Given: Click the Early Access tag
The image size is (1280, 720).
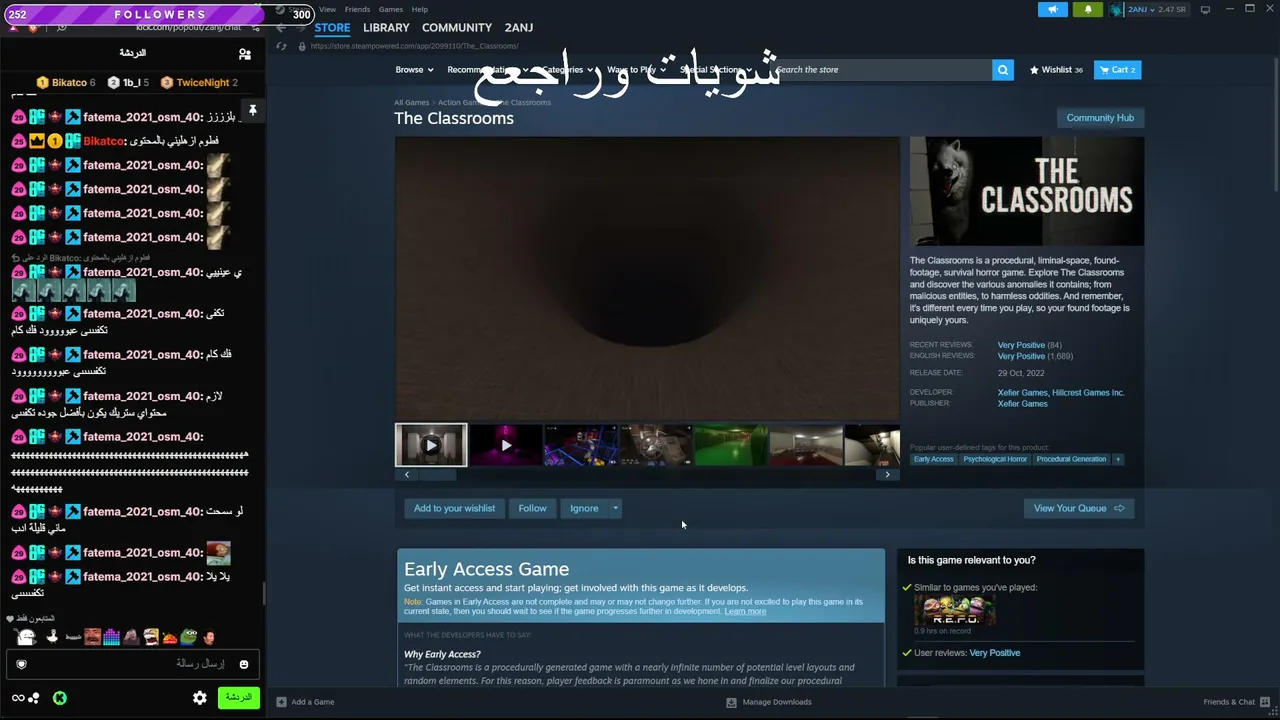Looking at the screenshot, I should tap(933, 459).
